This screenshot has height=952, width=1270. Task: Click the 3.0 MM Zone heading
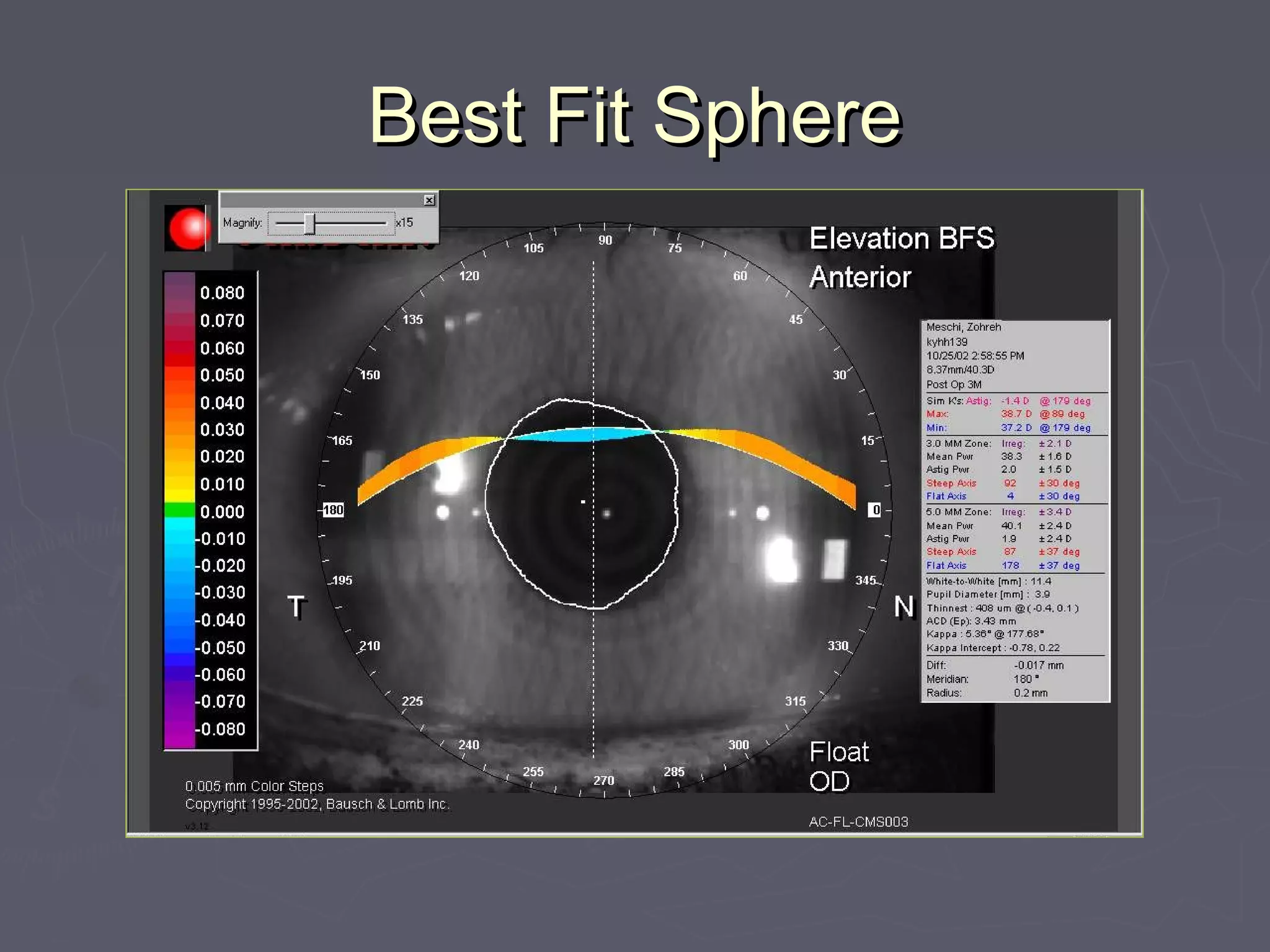click(x=959, y=443)
